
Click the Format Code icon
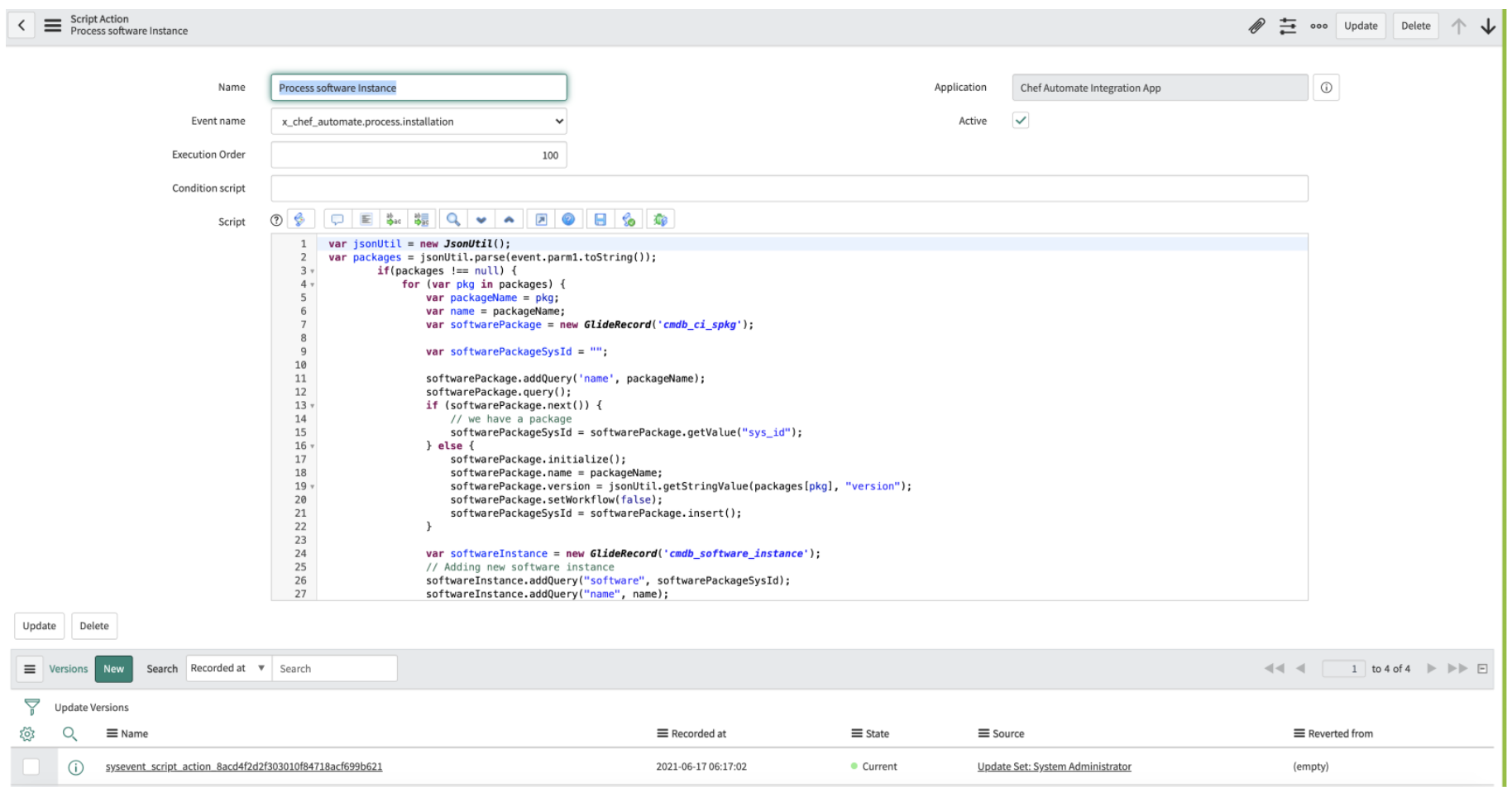tap(366, 219)
